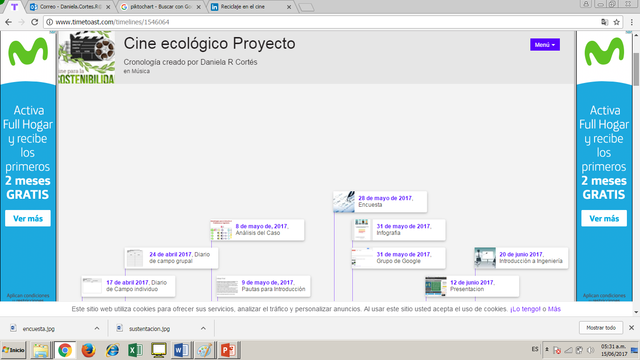This screenshot has height=360, width=640.
Task: Click the Movistar logo in the left ad
Action: (x=28, y=51)
